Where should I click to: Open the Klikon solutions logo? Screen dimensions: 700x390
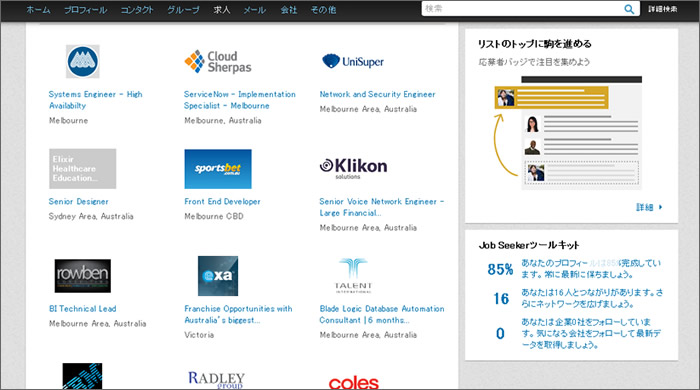(x=353, y=168)
